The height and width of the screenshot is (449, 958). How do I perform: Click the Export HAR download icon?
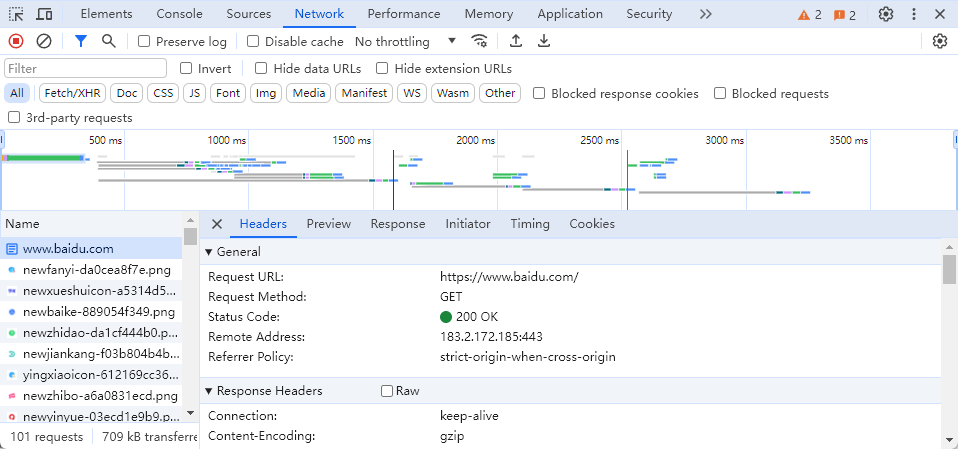(x=544, y=41)
